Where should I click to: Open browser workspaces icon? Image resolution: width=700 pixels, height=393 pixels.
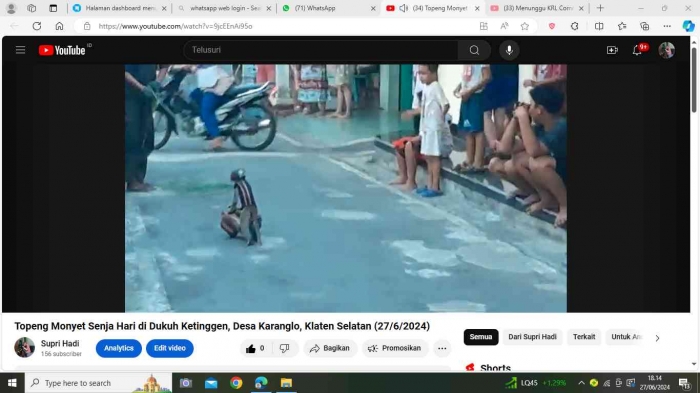tap(31, 8)
